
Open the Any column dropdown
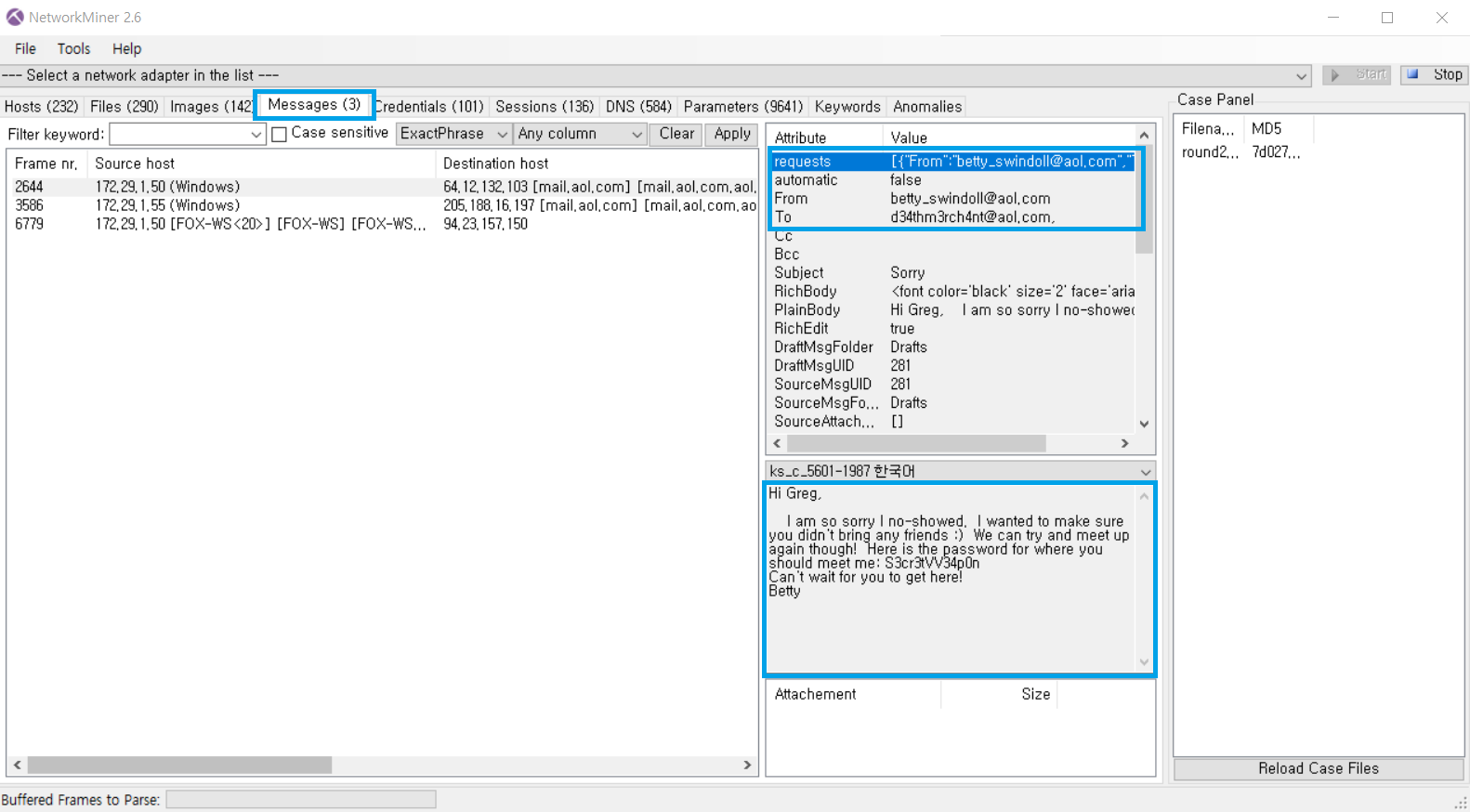tap(580, 134)
